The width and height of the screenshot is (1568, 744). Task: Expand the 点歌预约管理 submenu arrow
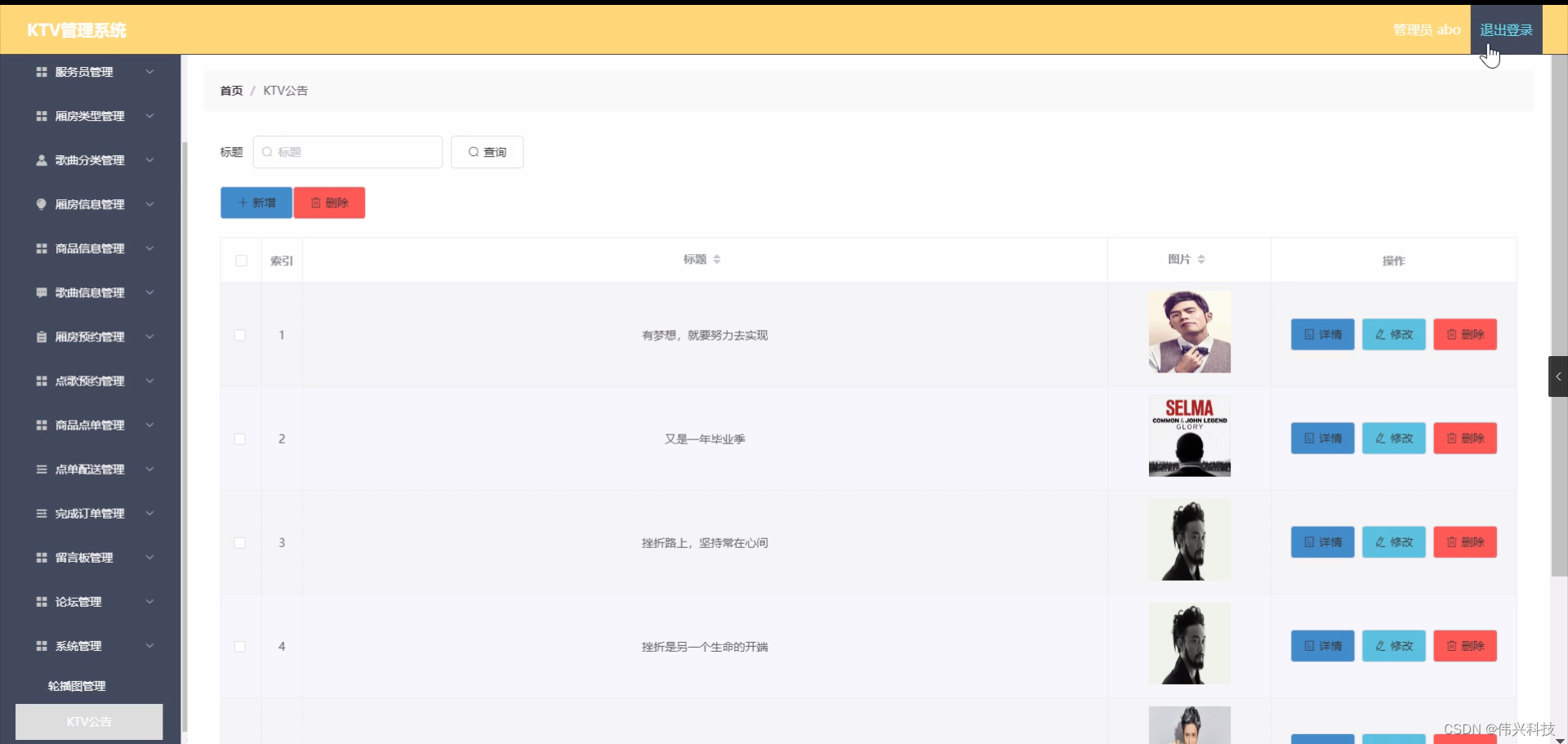tap(149, 381)
